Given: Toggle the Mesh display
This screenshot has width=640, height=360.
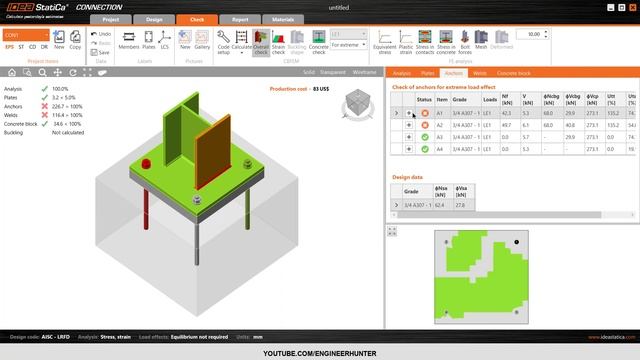Looking at the screenshot, I should click(481, 40).
